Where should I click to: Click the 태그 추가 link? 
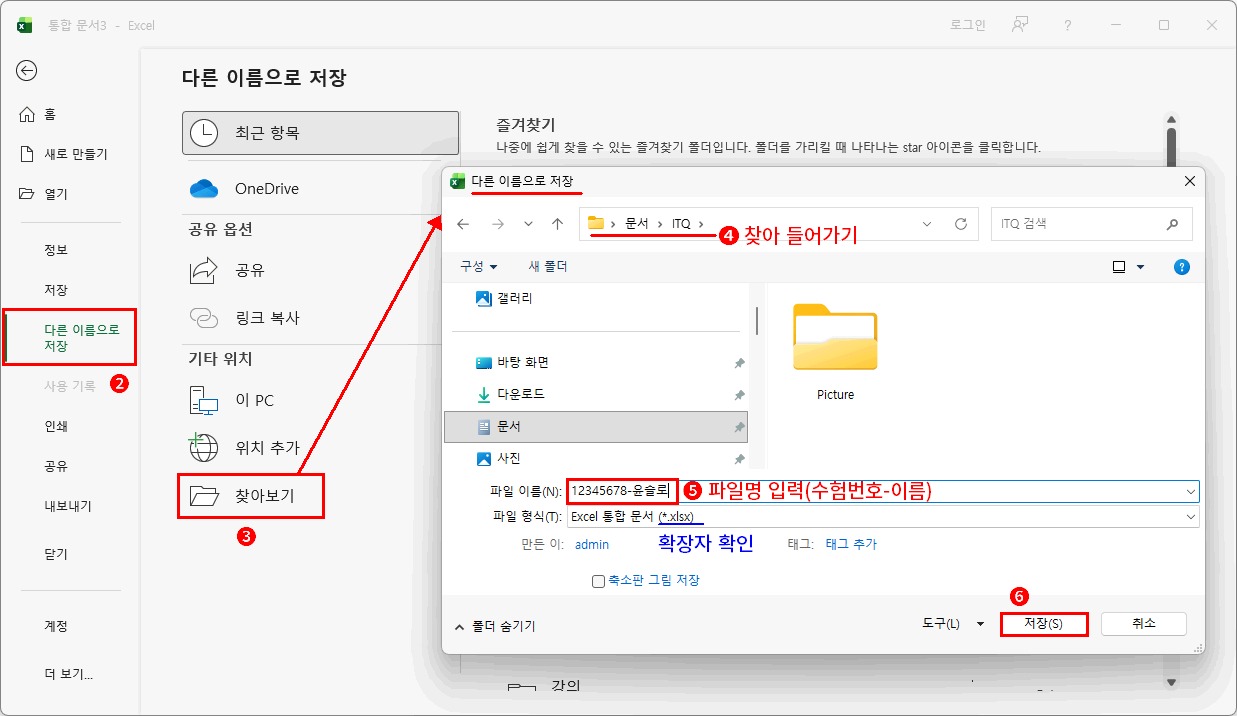pos(850,544)
